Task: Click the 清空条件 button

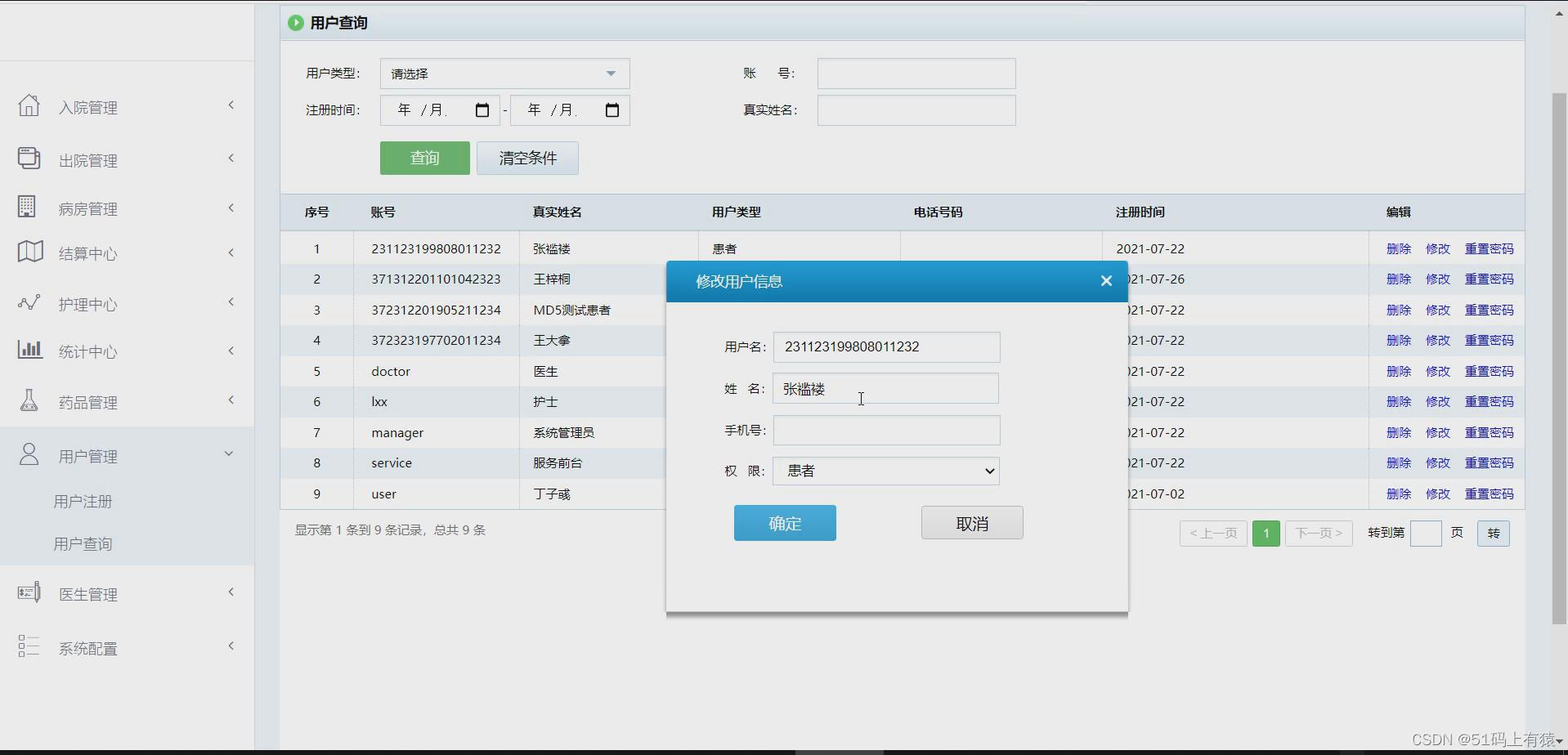Action: tap(527, 158)
